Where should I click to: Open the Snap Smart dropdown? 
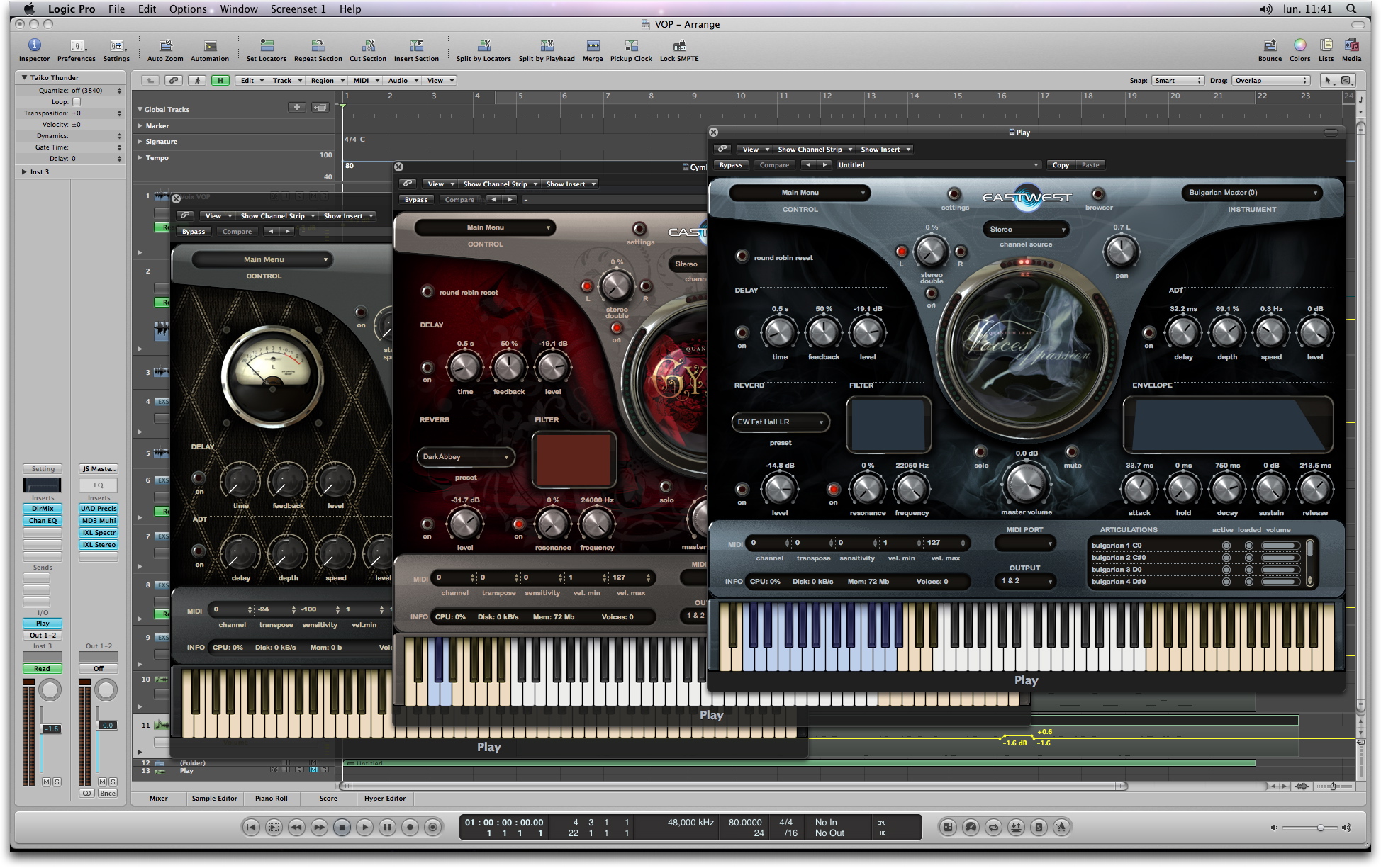click(1178, 81)
